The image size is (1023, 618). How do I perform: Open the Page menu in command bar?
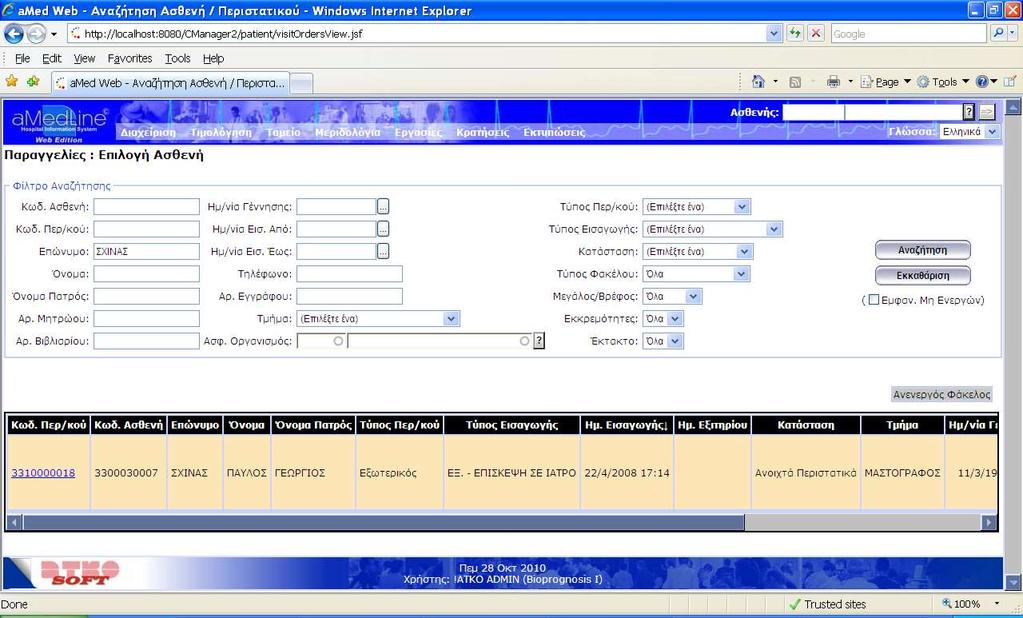point(885,82)
